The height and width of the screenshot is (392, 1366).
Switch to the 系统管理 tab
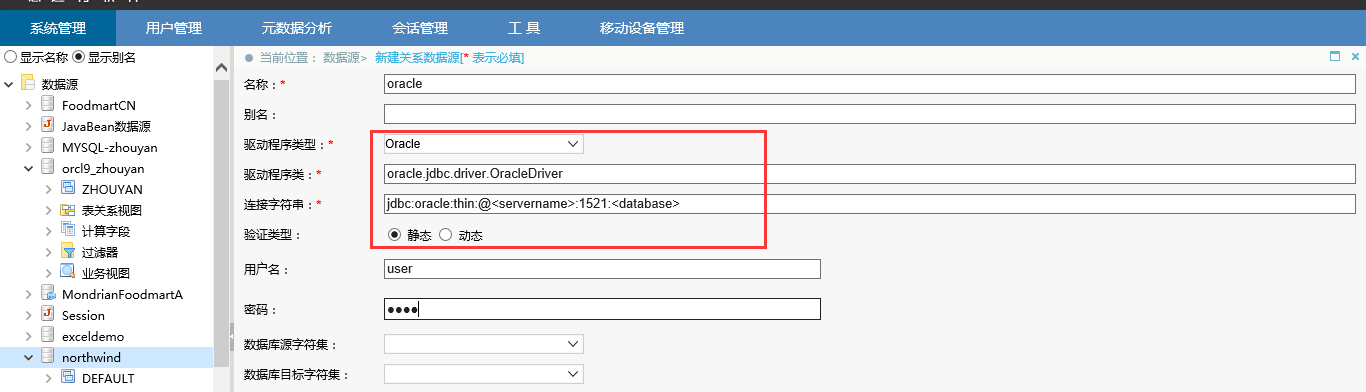tap(58, 28)
